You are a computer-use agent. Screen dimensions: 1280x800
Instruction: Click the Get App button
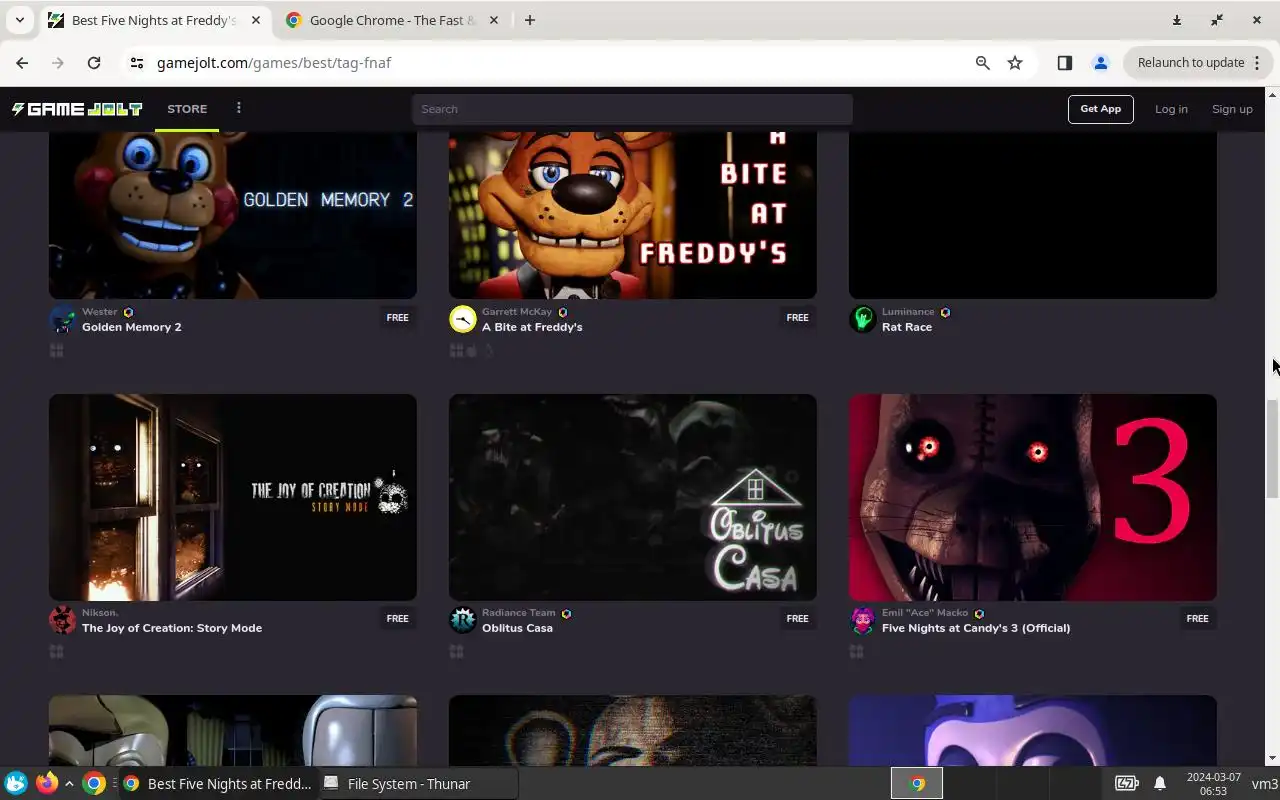1100,109
